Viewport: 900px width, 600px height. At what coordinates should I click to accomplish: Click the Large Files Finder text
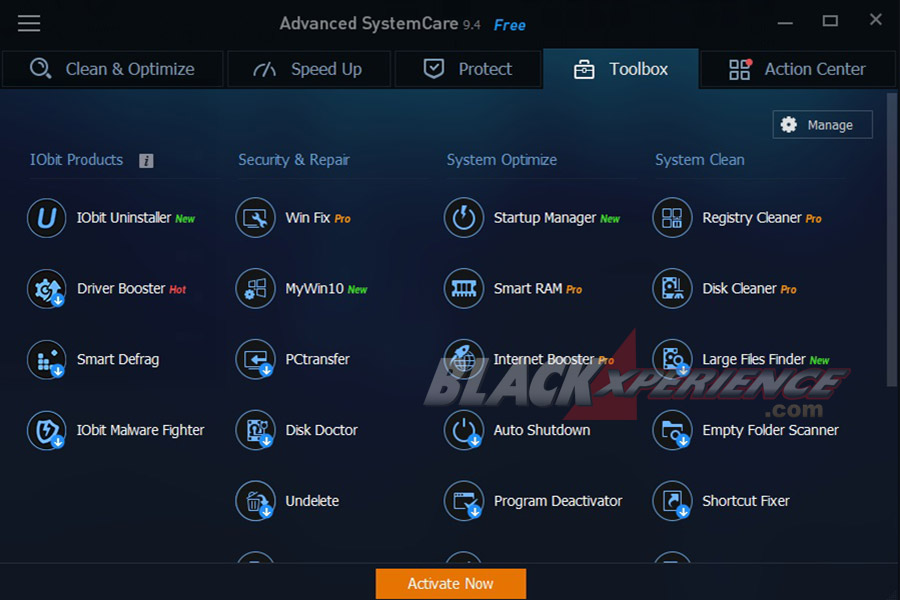[754, 359]
